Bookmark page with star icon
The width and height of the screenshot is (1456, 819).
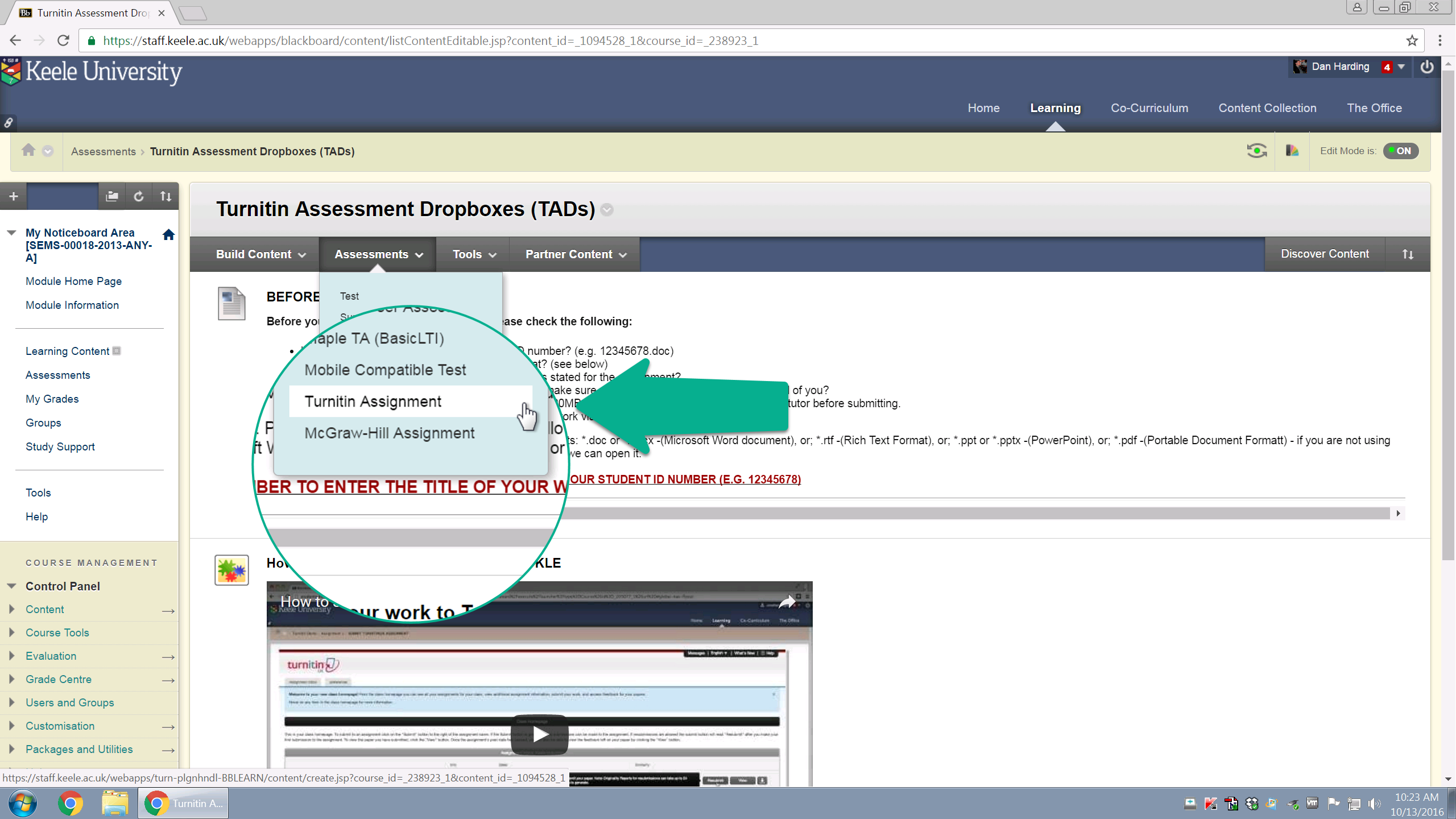(1412, 40)
